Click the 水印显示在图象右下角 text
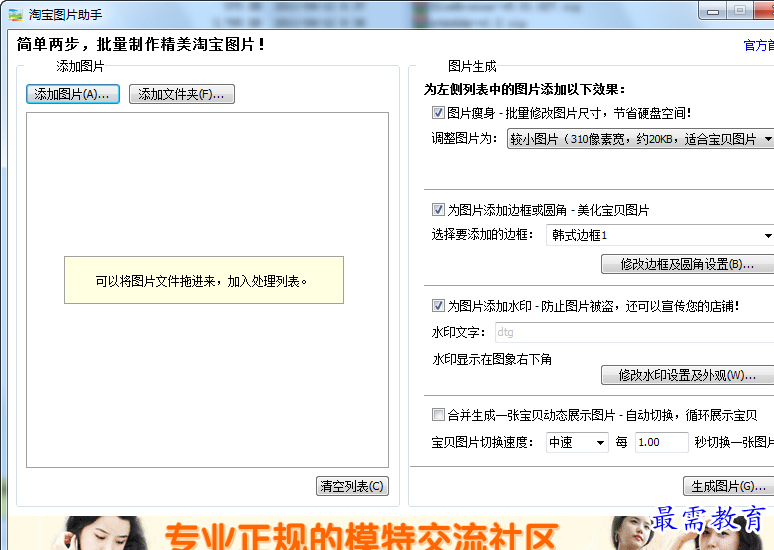 tap(492, 359)
